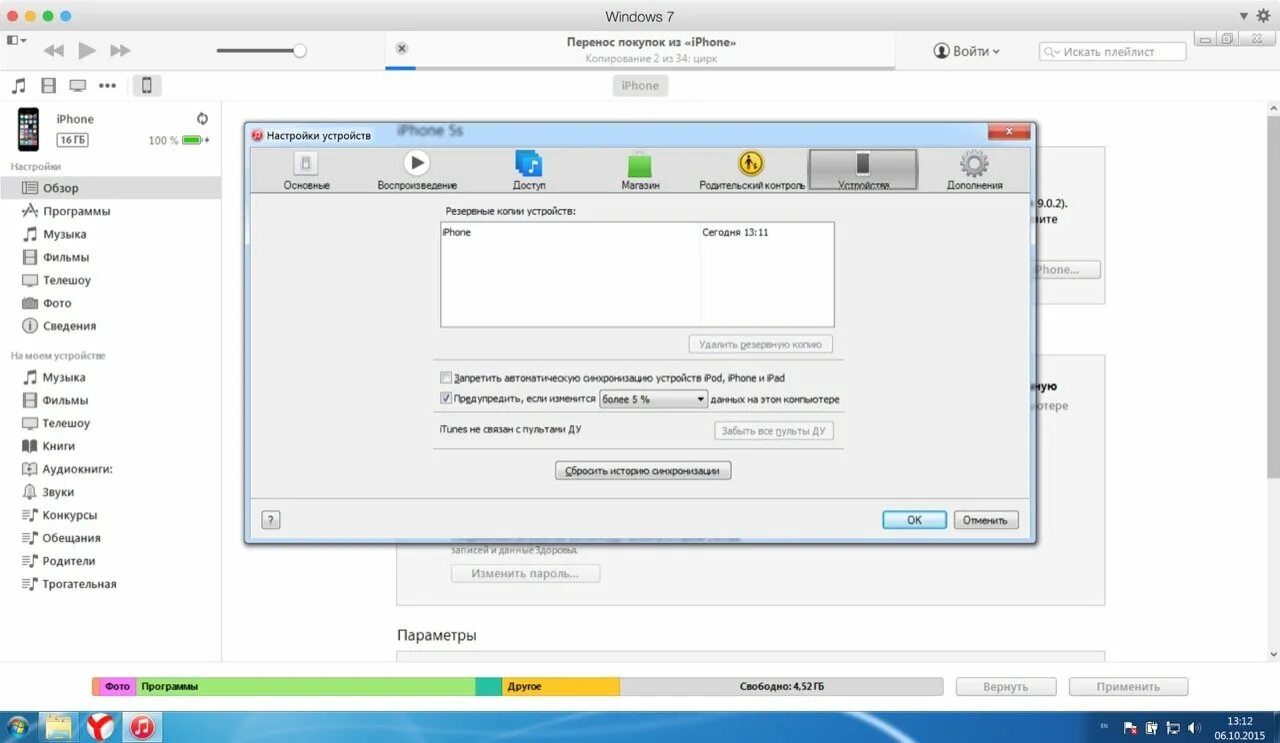
Task: Select the Устройства preferences tab
Action: pyautogui.click(x=863, y=170)
